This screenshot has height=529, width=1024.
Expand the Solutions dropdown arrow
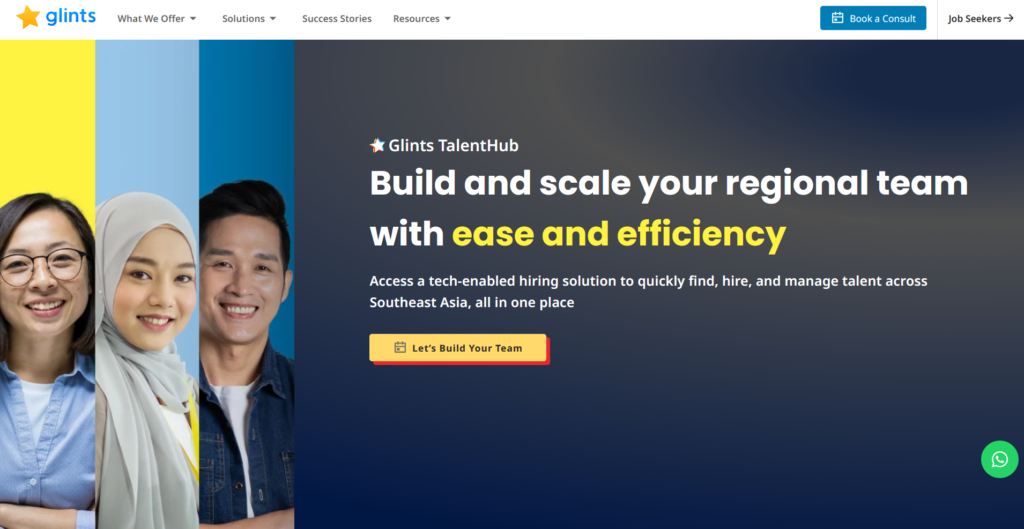coord(273,19)
